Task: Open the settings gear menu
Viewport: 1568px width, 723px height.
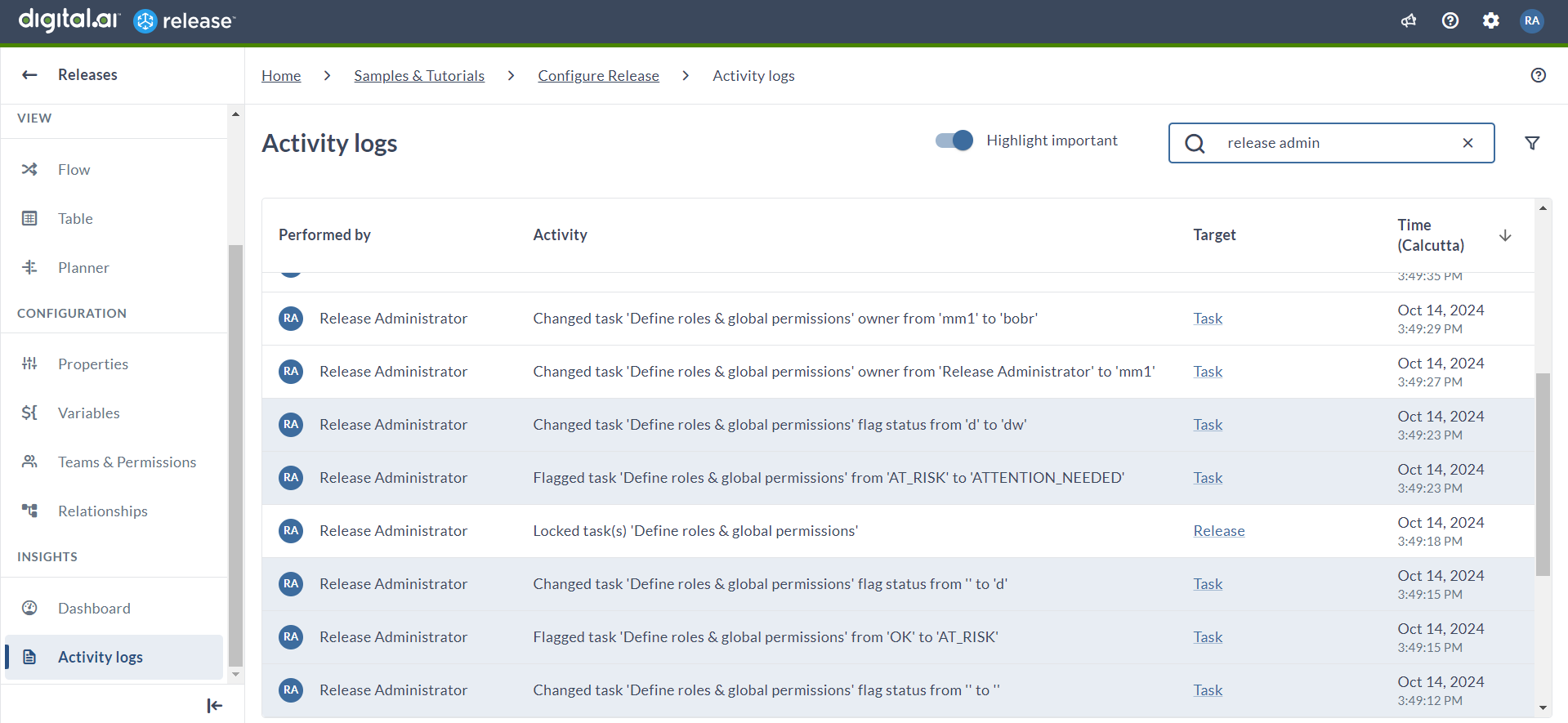Action: pyautogui.click(x=1491, y=20)
